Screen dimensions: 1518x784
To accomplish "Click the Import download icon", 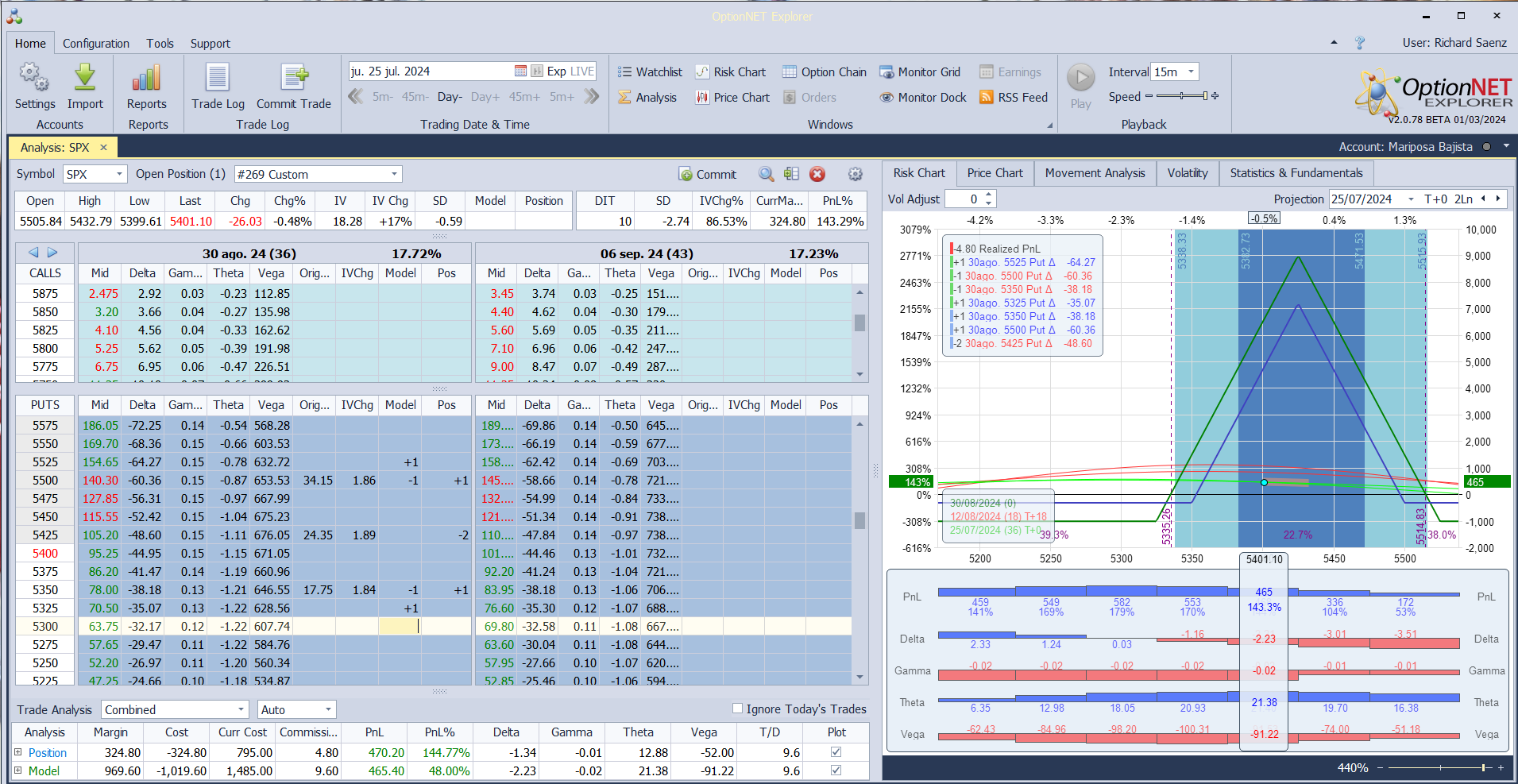I will [85, 78].
